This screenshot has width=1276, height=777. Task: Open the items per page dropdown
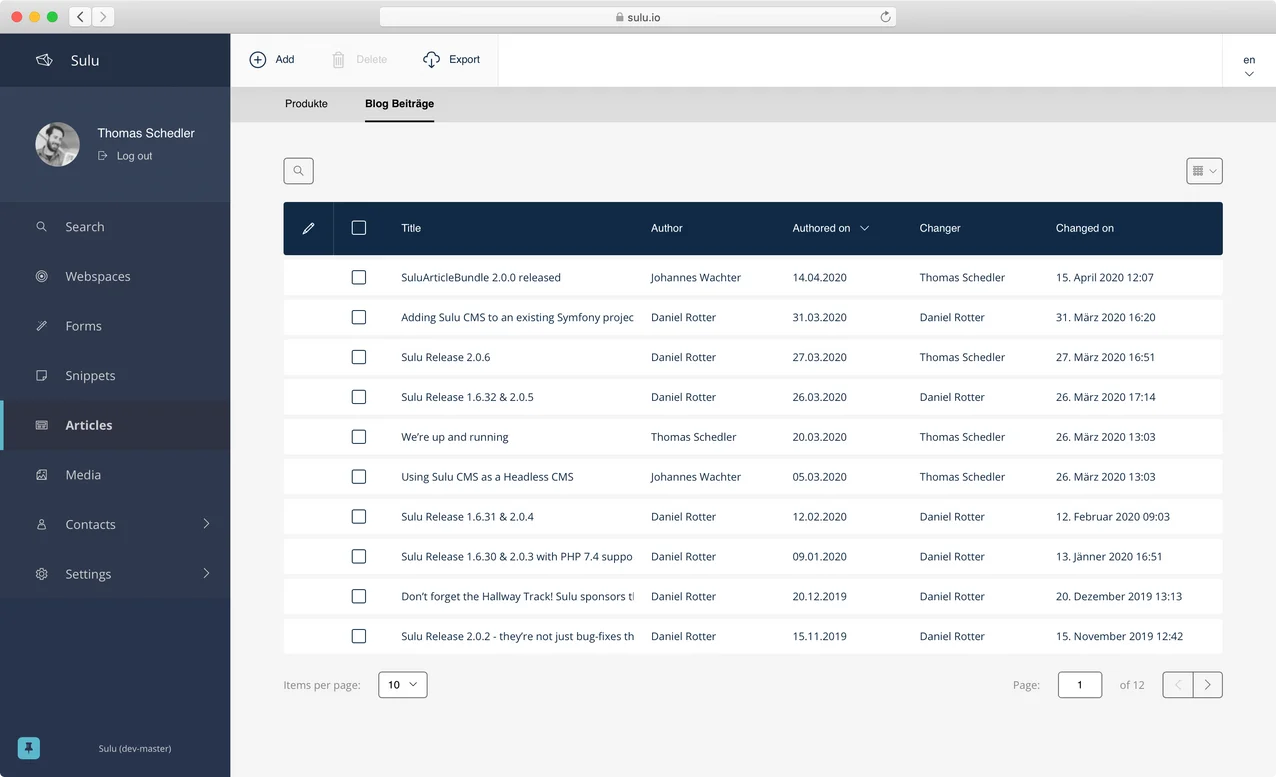coord(403,685)
